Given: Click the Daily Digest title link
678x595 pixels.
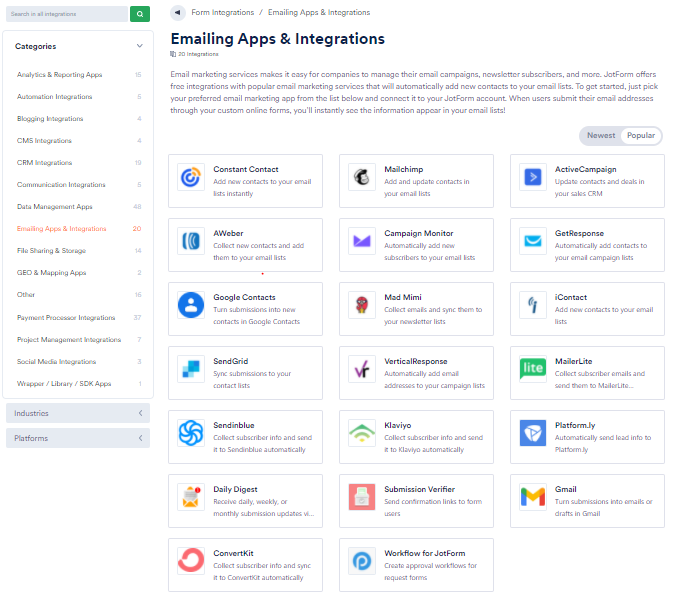Looking at the screenshot, I should pyautogui.click(x=235, y=489).
